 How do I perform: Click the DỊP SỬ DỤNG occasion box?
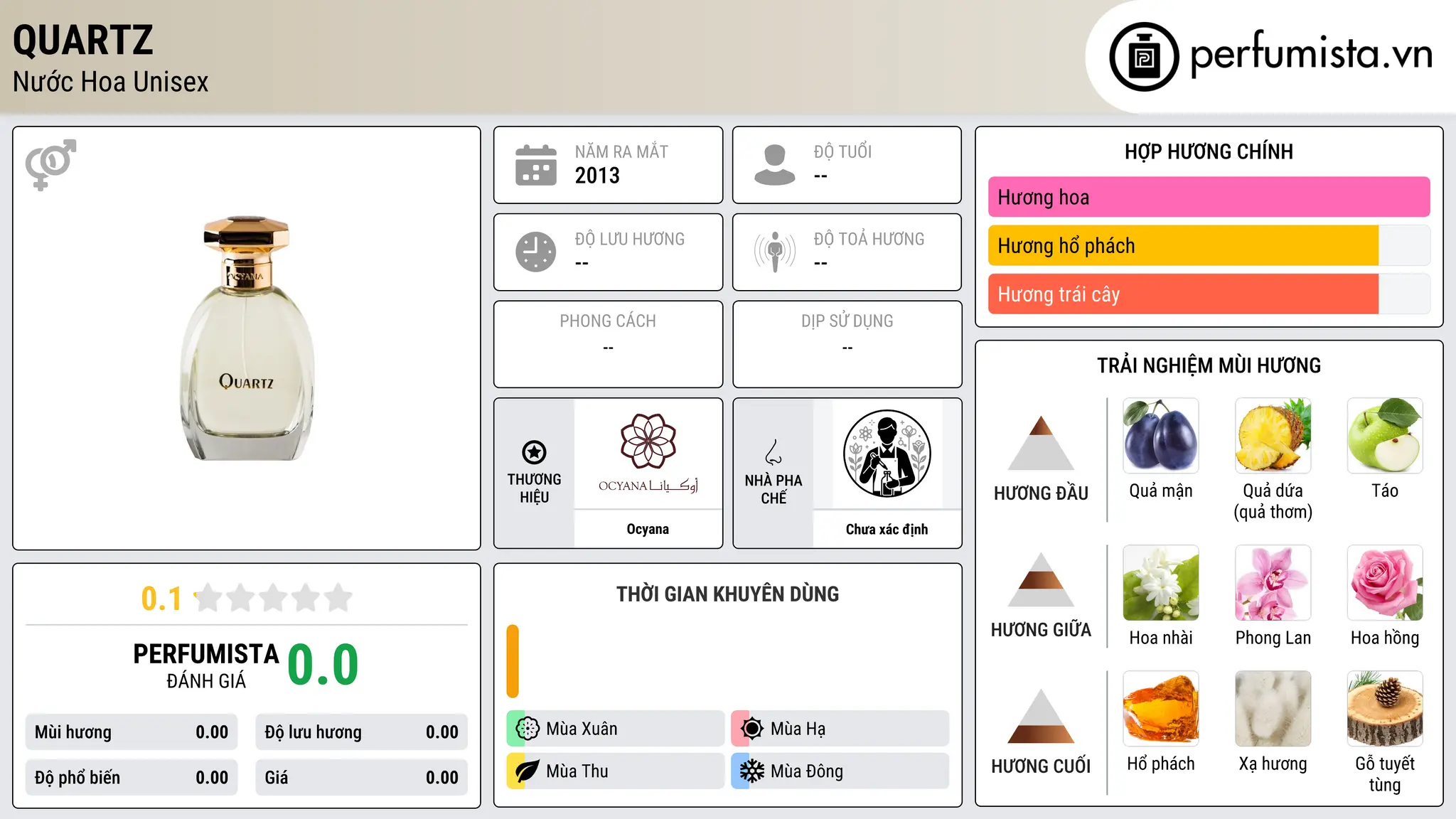(847, 344)
